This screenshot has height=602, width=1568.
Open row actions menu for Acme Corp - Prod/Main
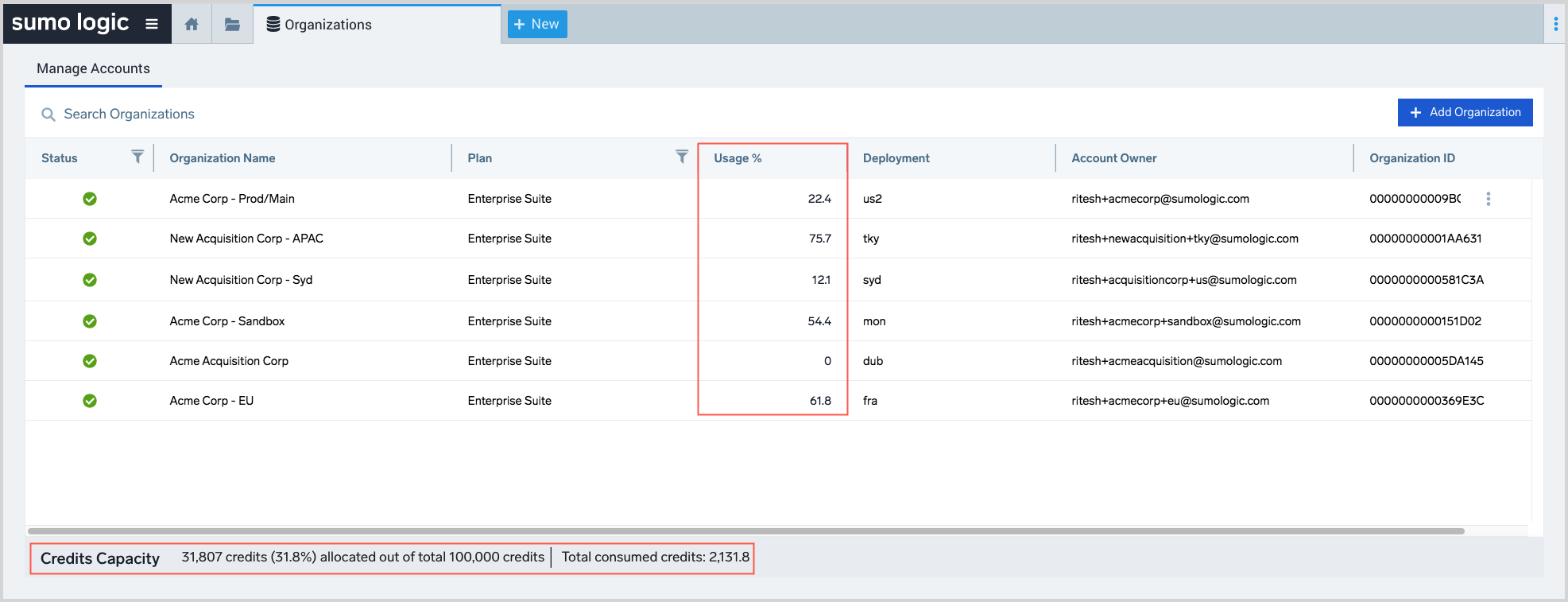click(1488, 199)
